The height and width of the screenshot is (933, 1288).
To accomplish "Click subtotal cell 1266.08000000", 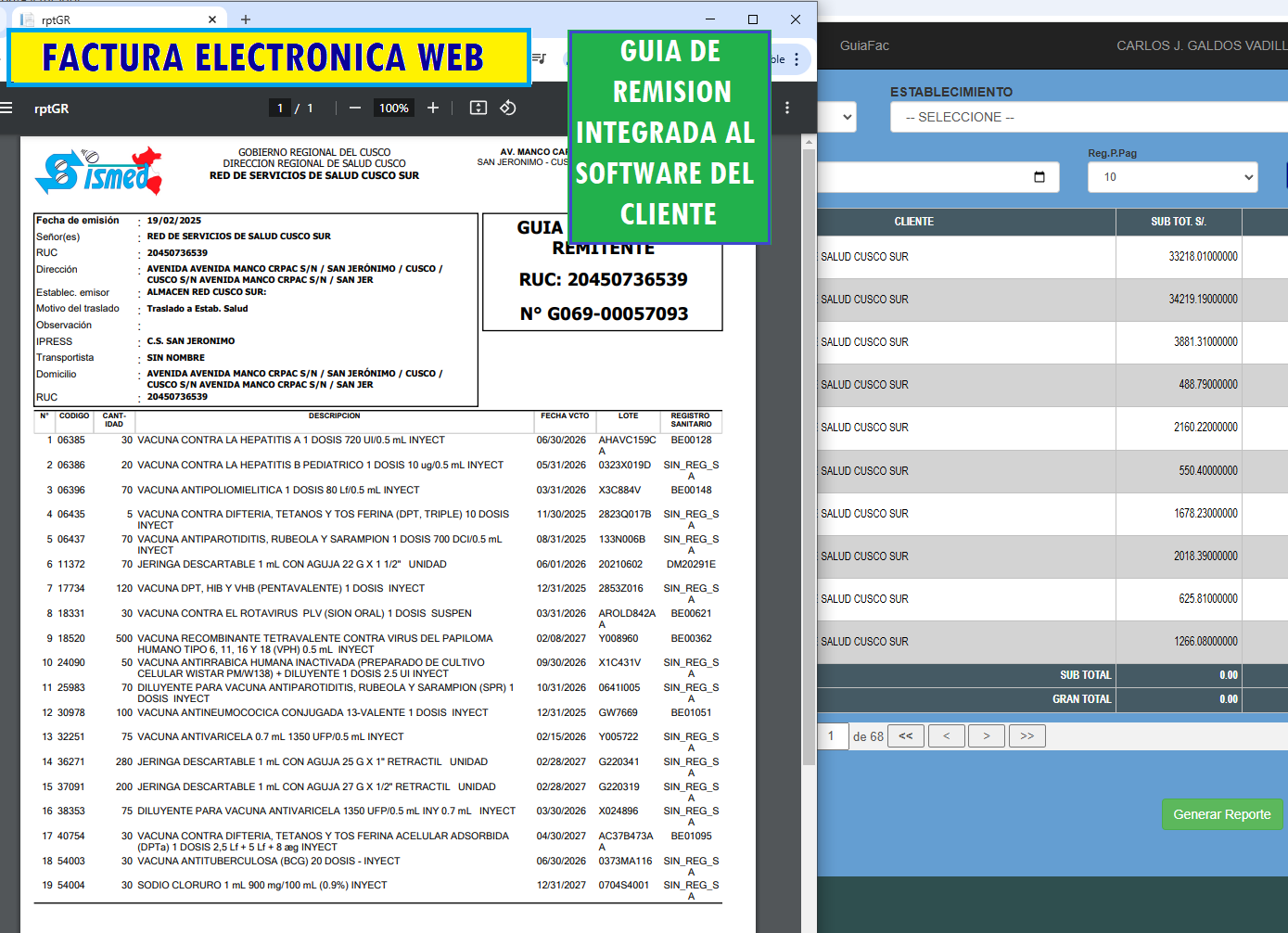I will pos(1205,642).
